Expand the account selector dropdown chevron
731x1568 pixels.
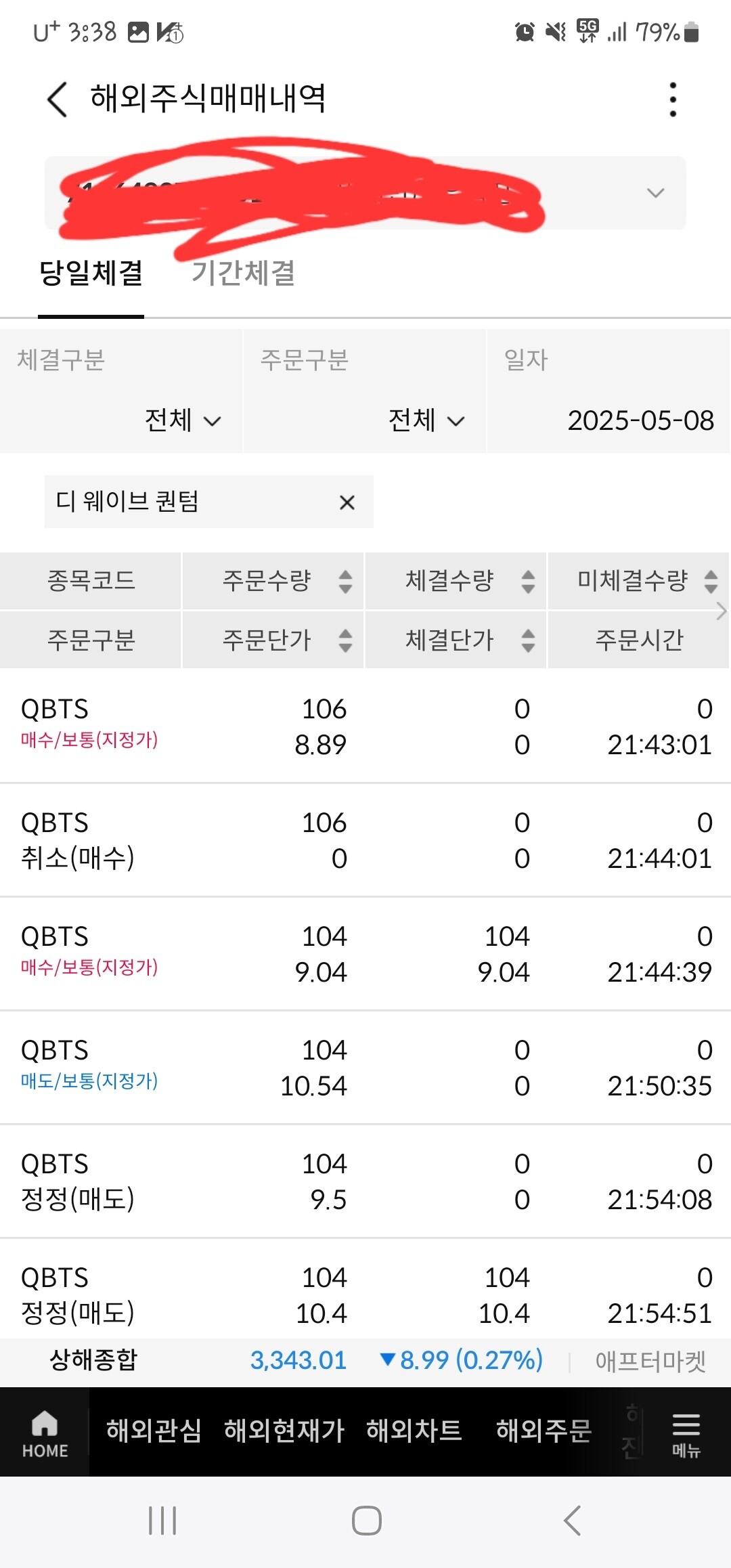(655, 193)
